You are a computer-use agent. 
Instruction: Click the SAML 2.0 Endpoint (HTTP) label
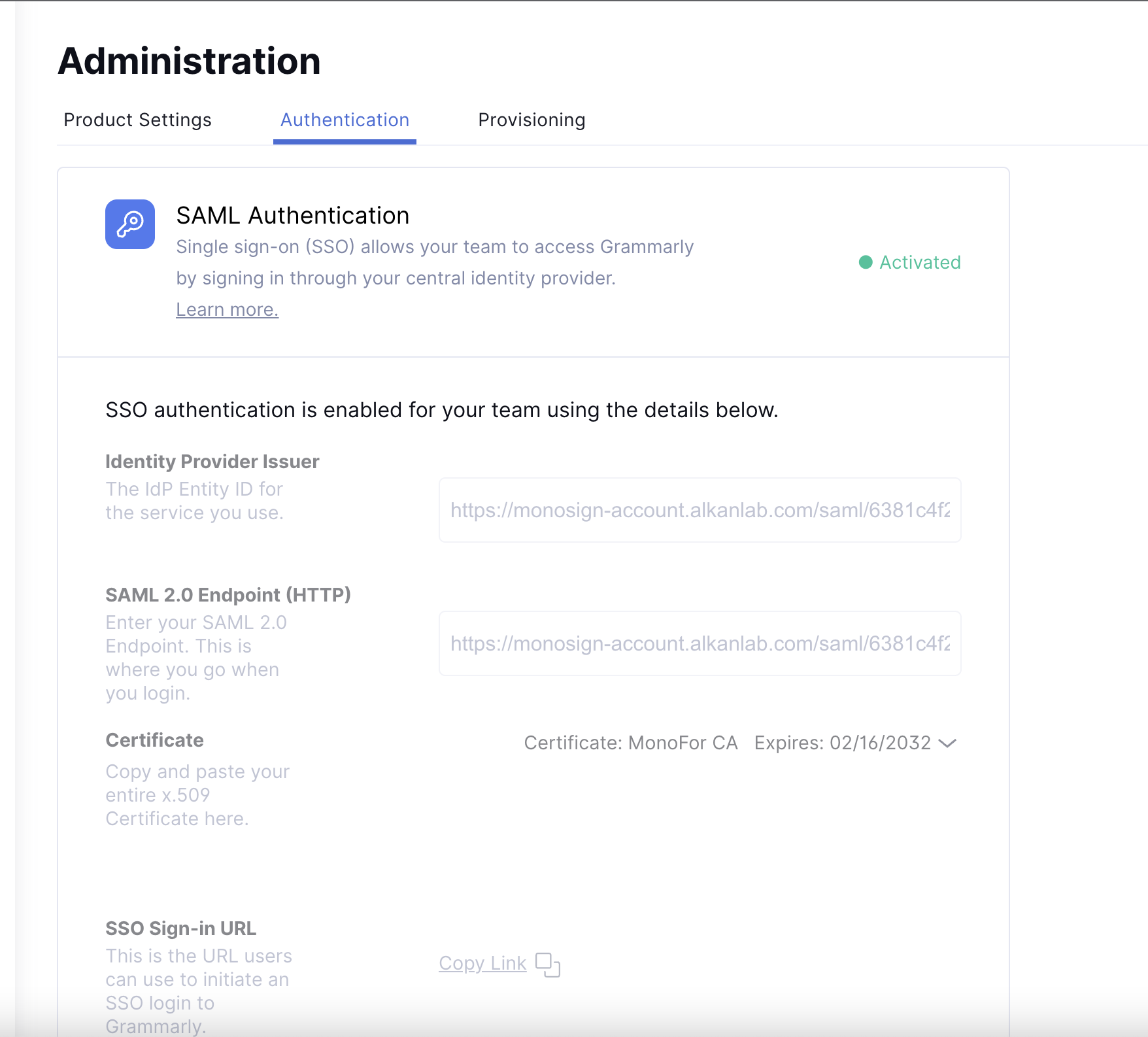(x=228, y=595)
